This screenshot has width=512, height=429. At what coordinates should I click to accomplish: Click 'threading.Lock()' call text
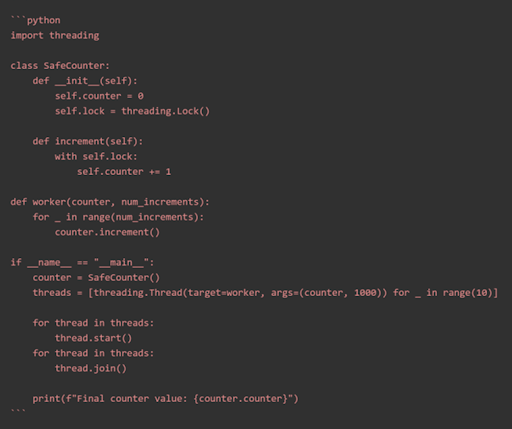[165, 111]
